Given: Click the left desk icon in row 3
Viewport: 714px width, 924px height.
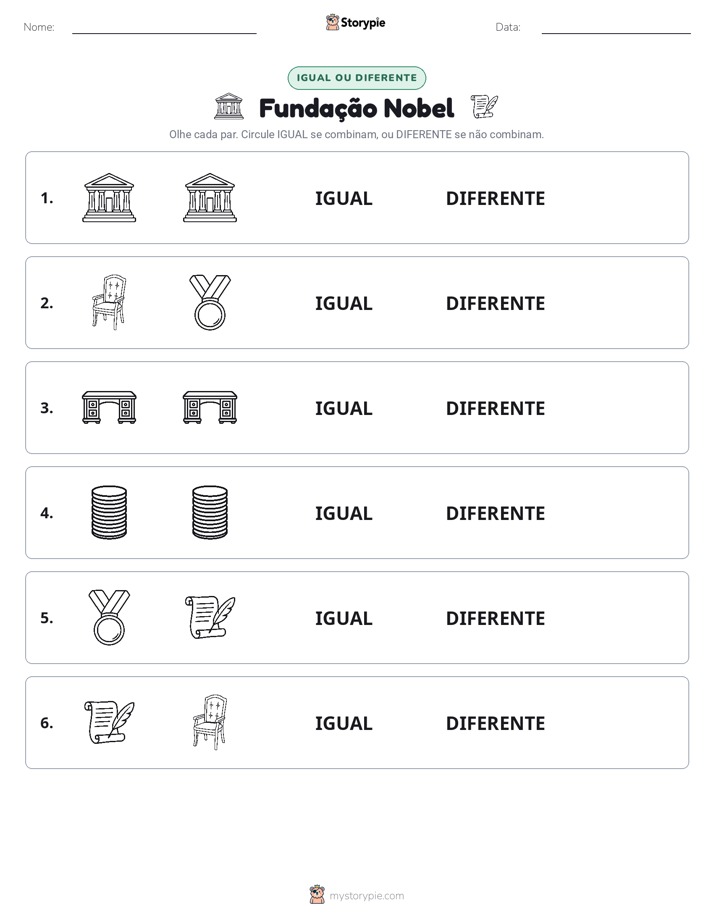Looking at the screenshot, I should point(109,407).
